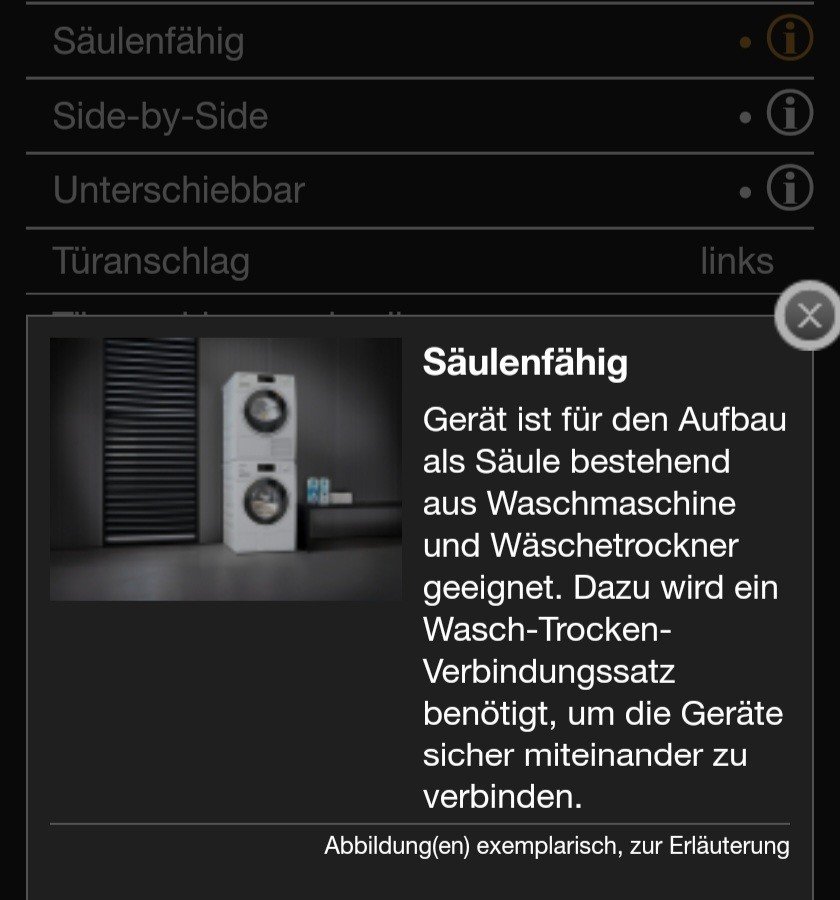This screenshot has height=900, width=840.
Task: Click the 'links' value for Türanschlag
Action: [x=737, y=262]
